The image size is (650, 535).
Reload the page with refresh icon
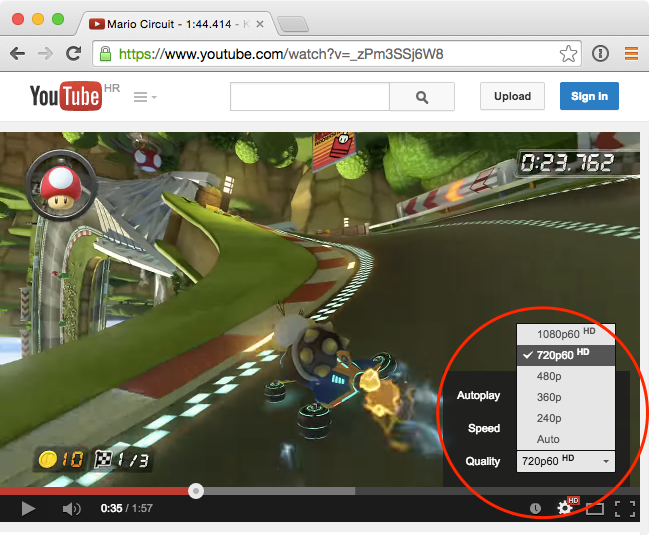coord(73,53)
